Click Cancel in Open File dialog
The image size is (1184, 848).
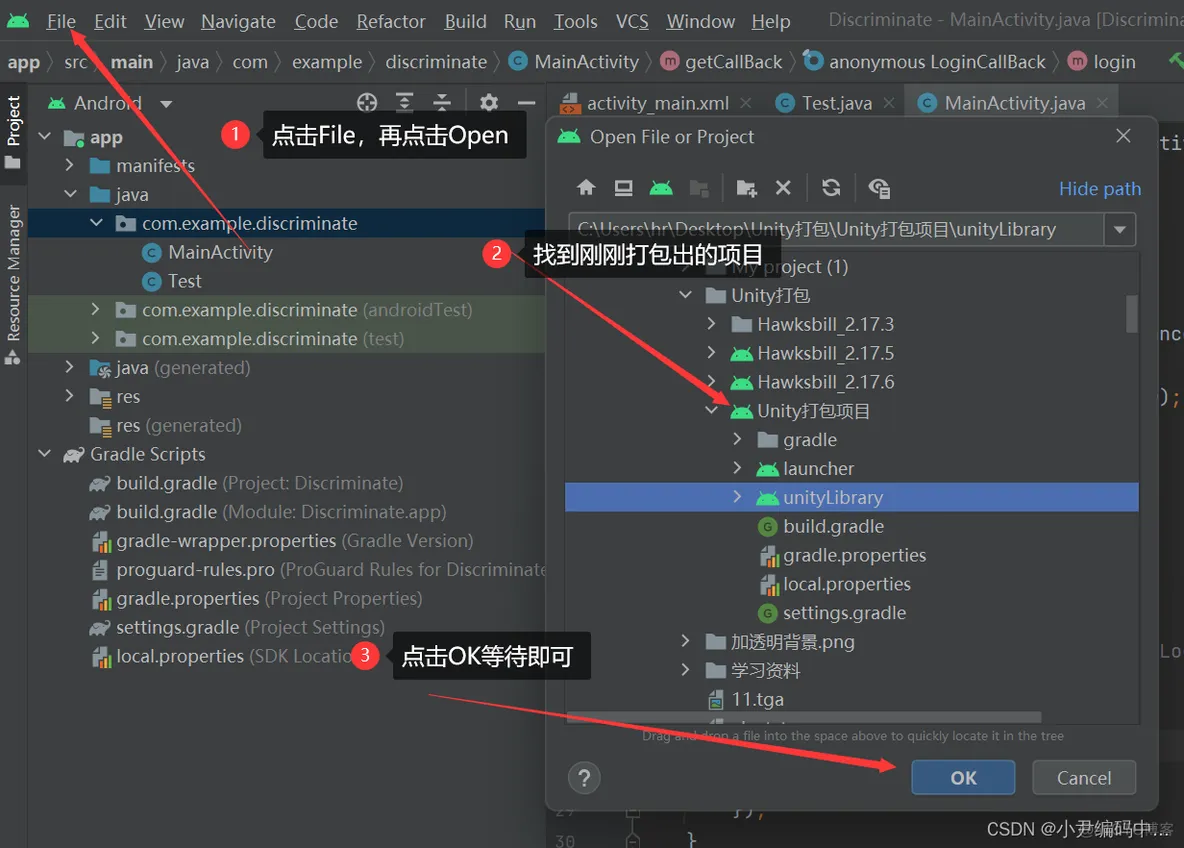coord(1084,778)
